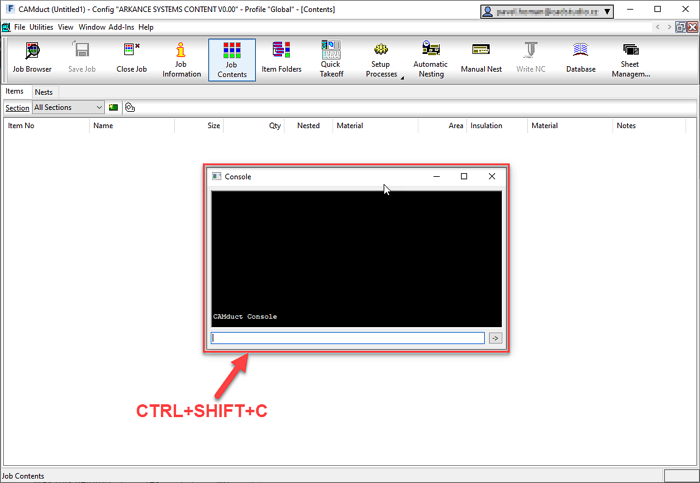Click the Section label link
Image resolution: width=700 pixels, height=483 pixels.
point(17,108)
